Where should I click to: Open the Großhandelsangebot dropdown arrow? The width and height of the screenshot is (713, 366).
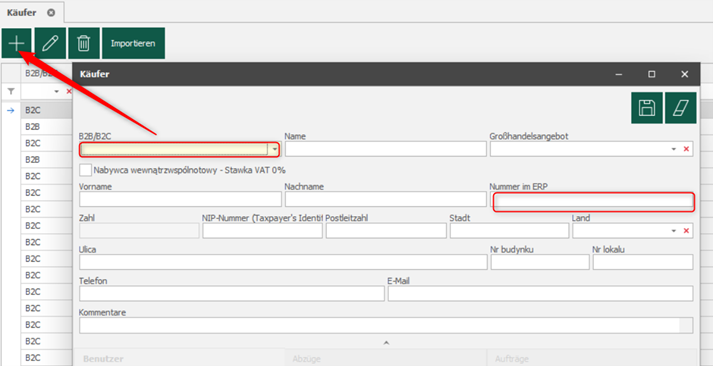pos(673,149)
